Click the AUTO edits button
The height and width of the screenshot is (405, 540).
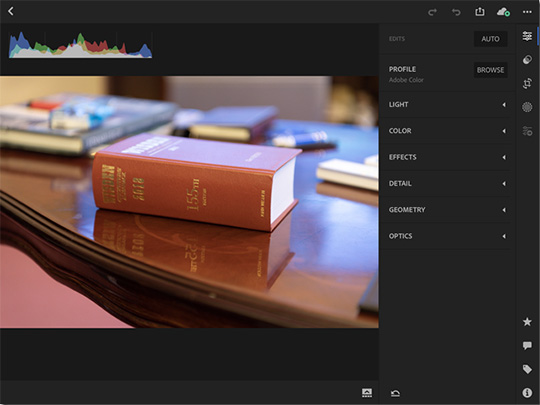point(490,39)
